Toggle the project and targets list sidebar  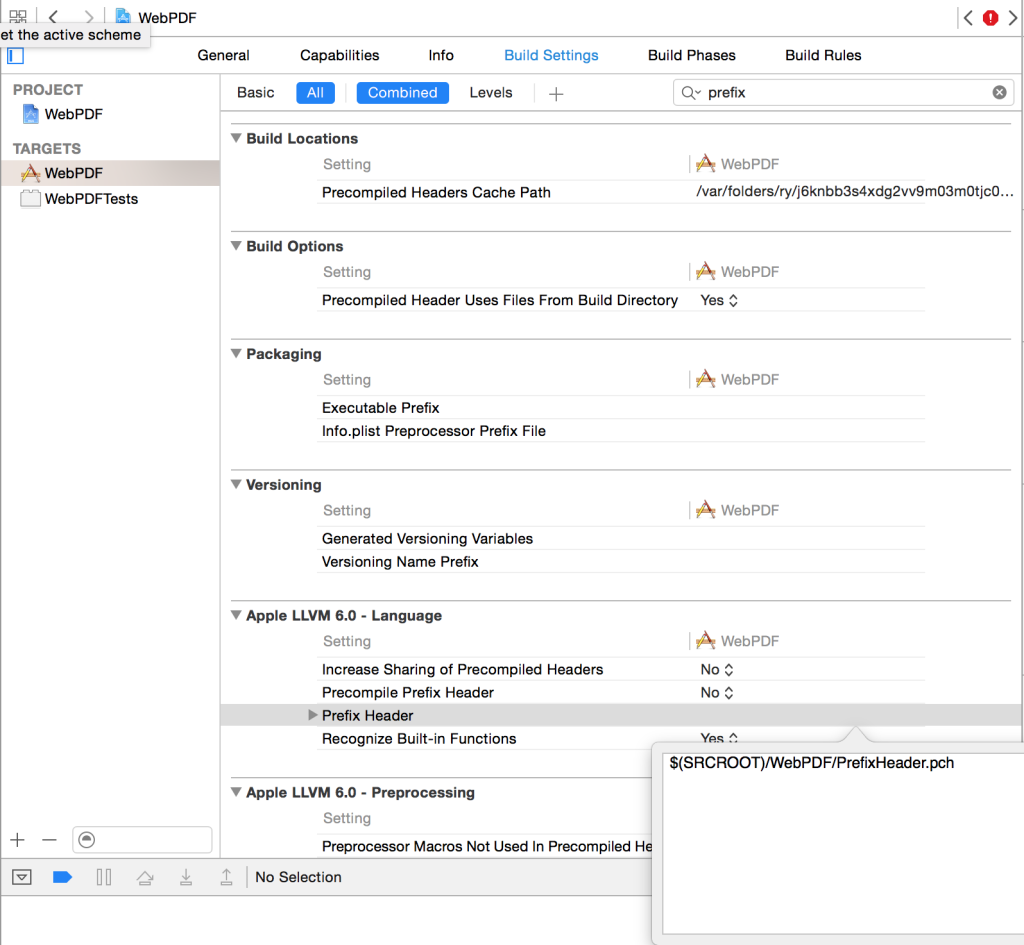click(x=16, y=56)
